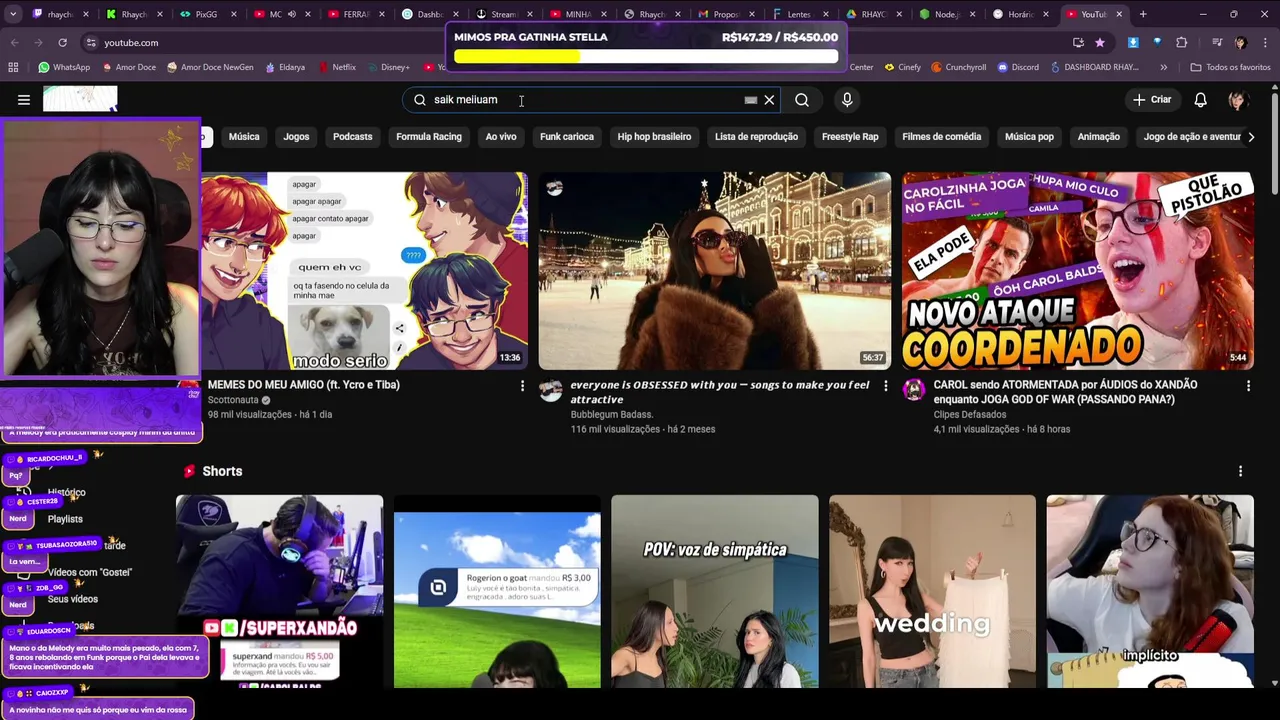Image resolution: width=1280 pixels, height=720 pixels.
Task: Select the Funk carioca chip
Action: [x=567, y=137]
